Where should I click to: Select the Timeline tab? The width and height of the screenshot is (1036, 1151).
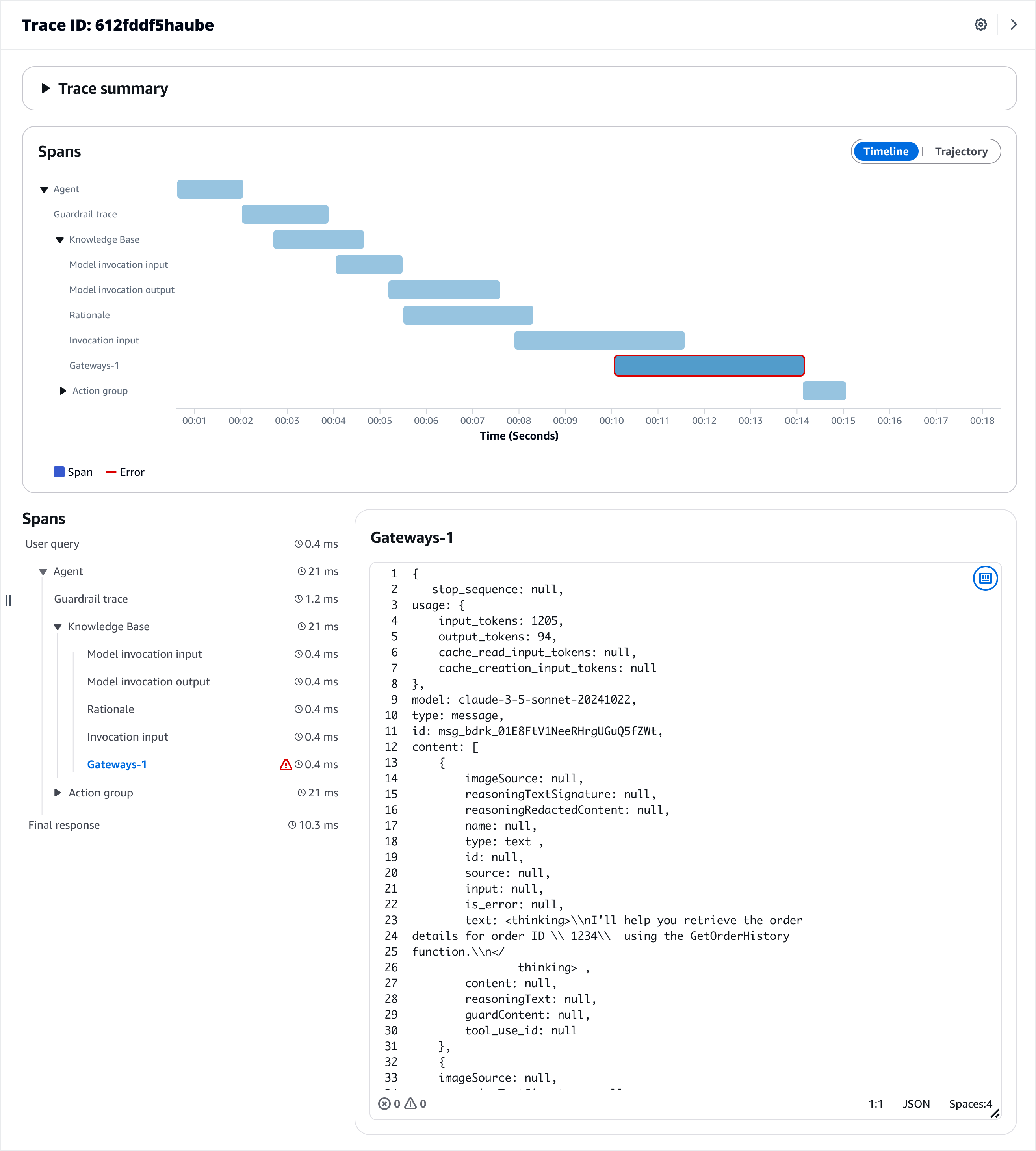(x=886, y=151)
